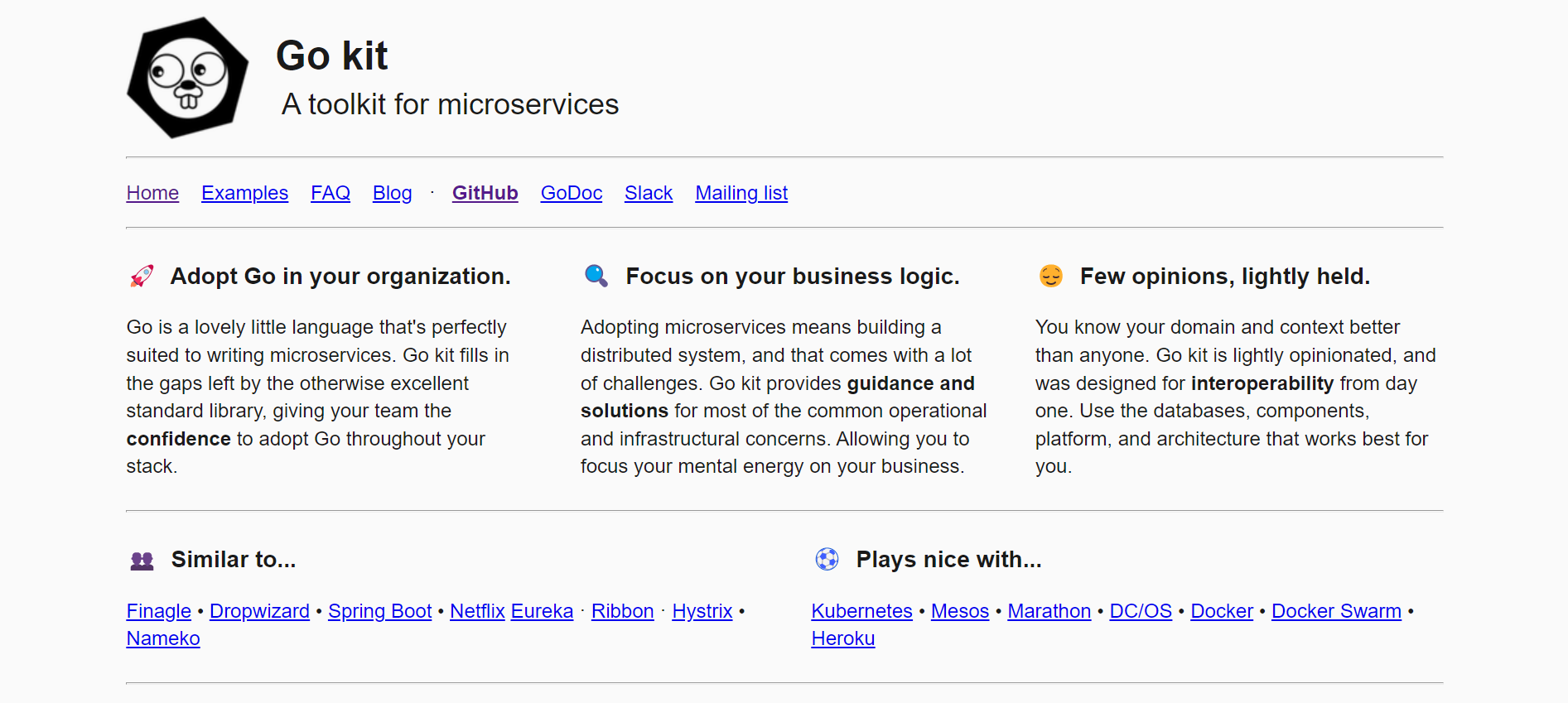This screenshot has height=703, width=1568.
Task: Open the Mesos link
Action: [x=960, y=611]
